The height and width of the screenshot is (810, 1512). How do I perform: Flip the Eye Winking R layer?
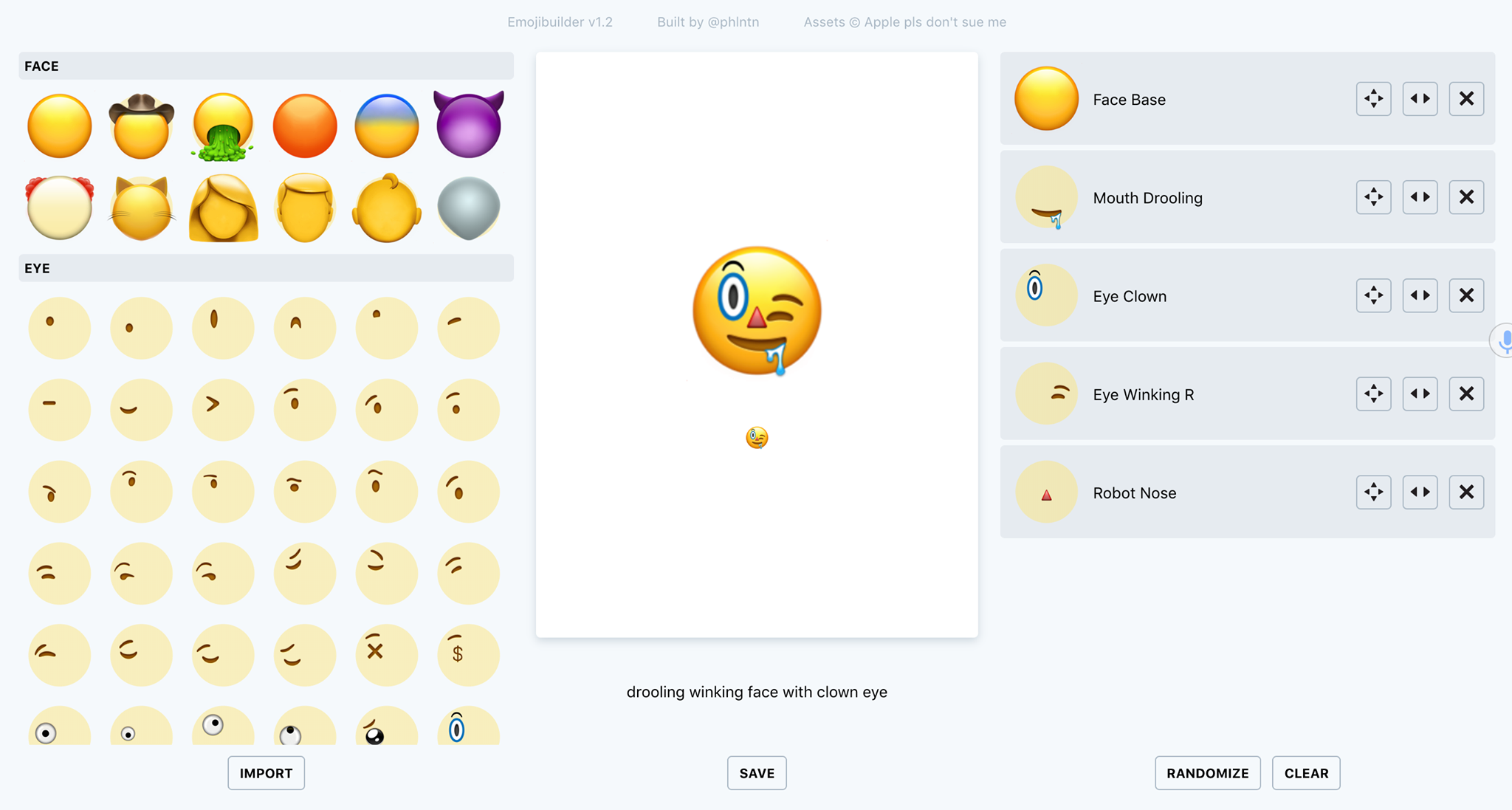(1420, 394)
